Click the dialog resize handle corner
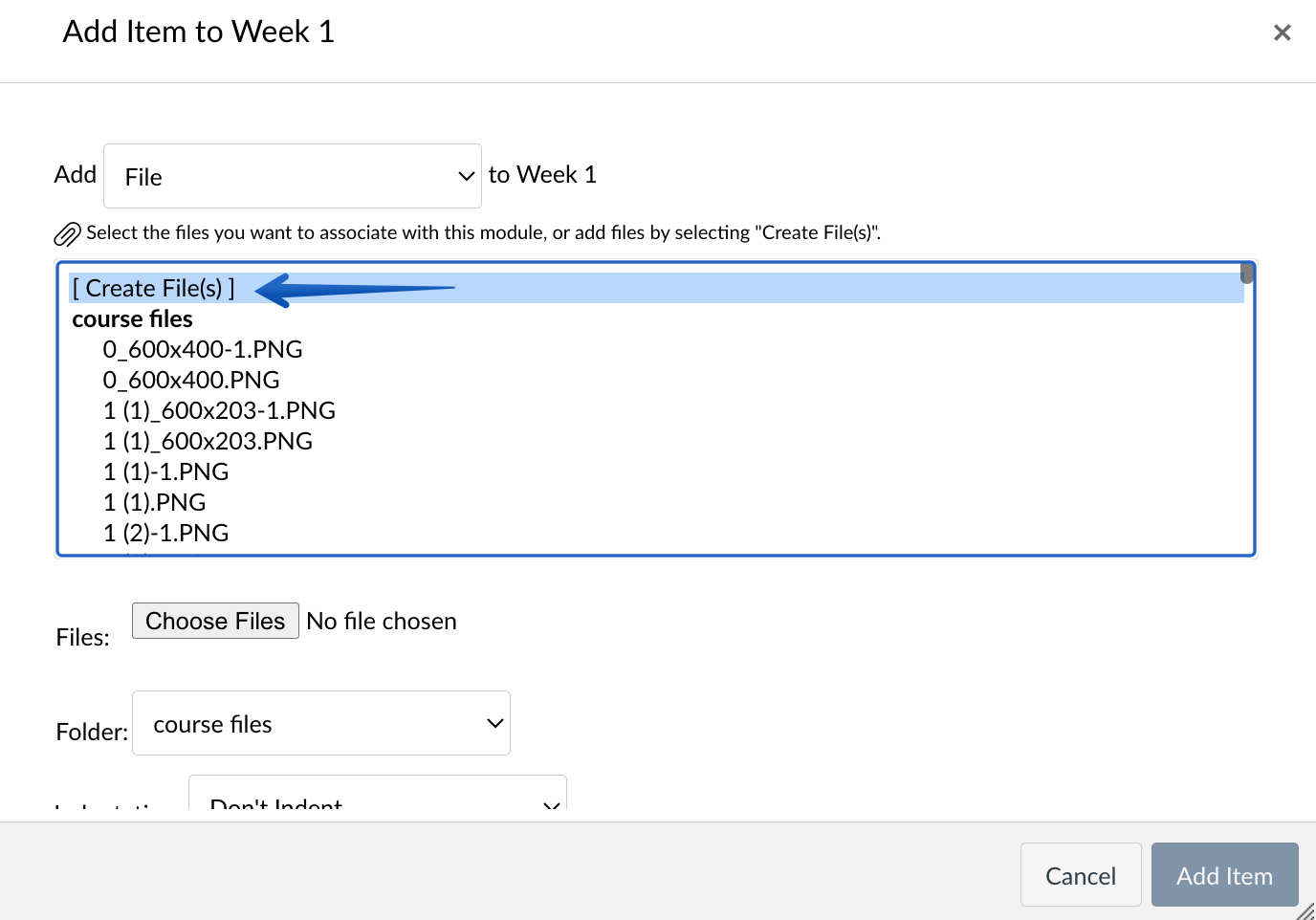 point(1306,911)
